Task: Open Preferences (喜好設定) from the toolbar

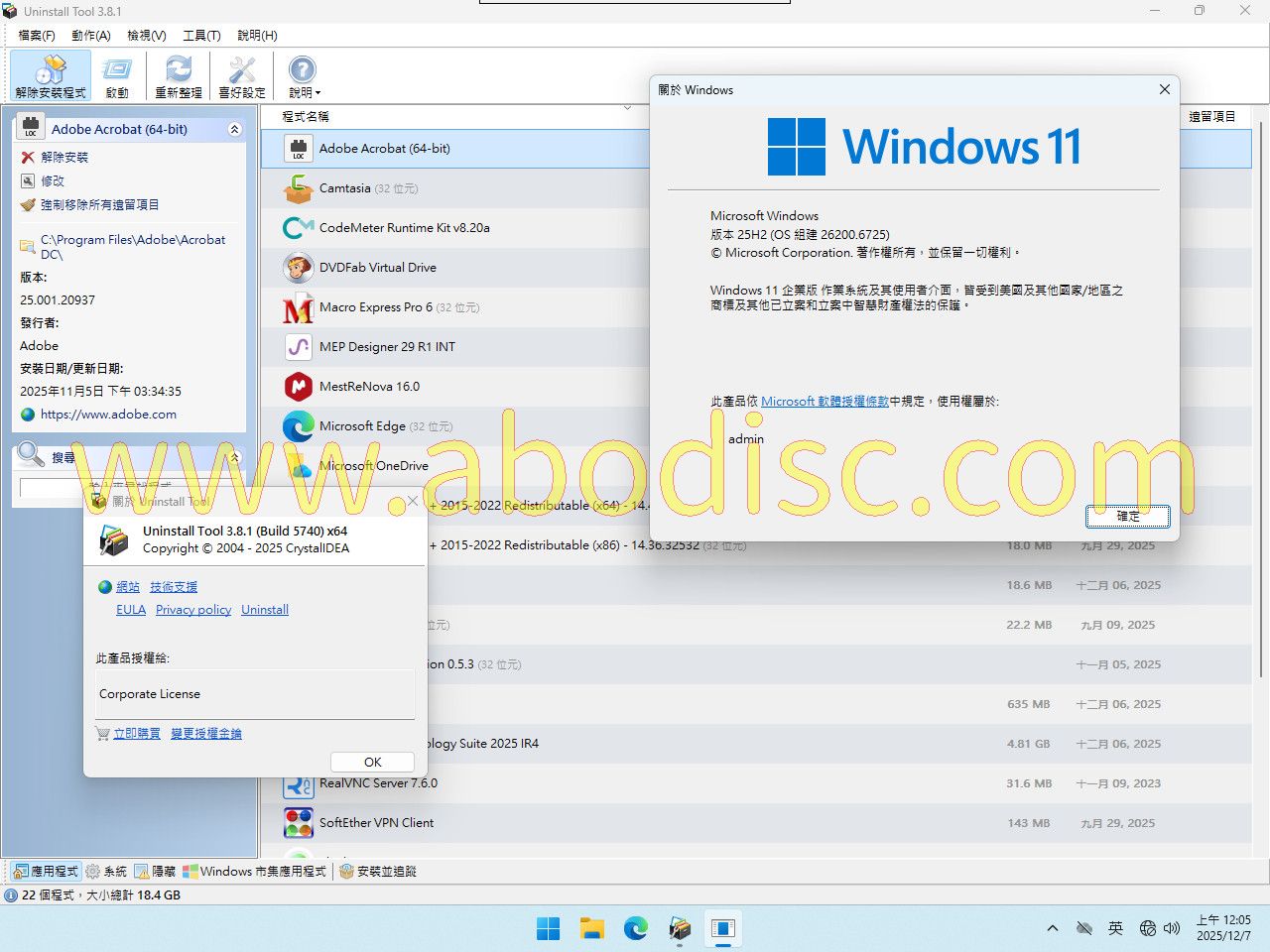Action: click(x=242, y=75)
